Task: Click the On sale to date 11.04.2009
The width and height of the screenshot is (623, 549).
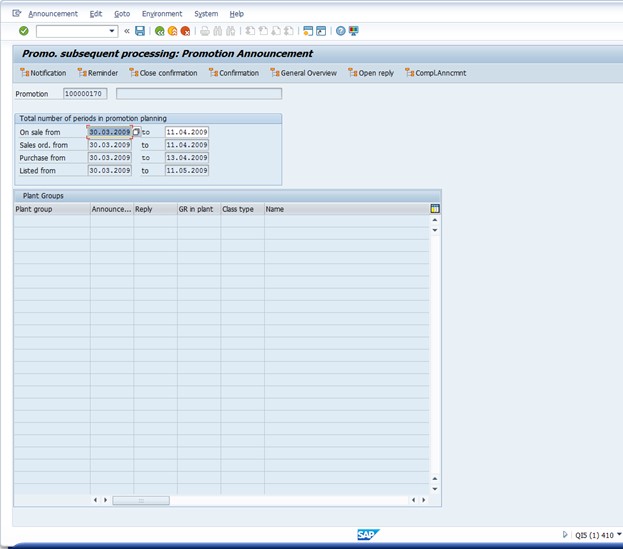Action: coord(187,132)
